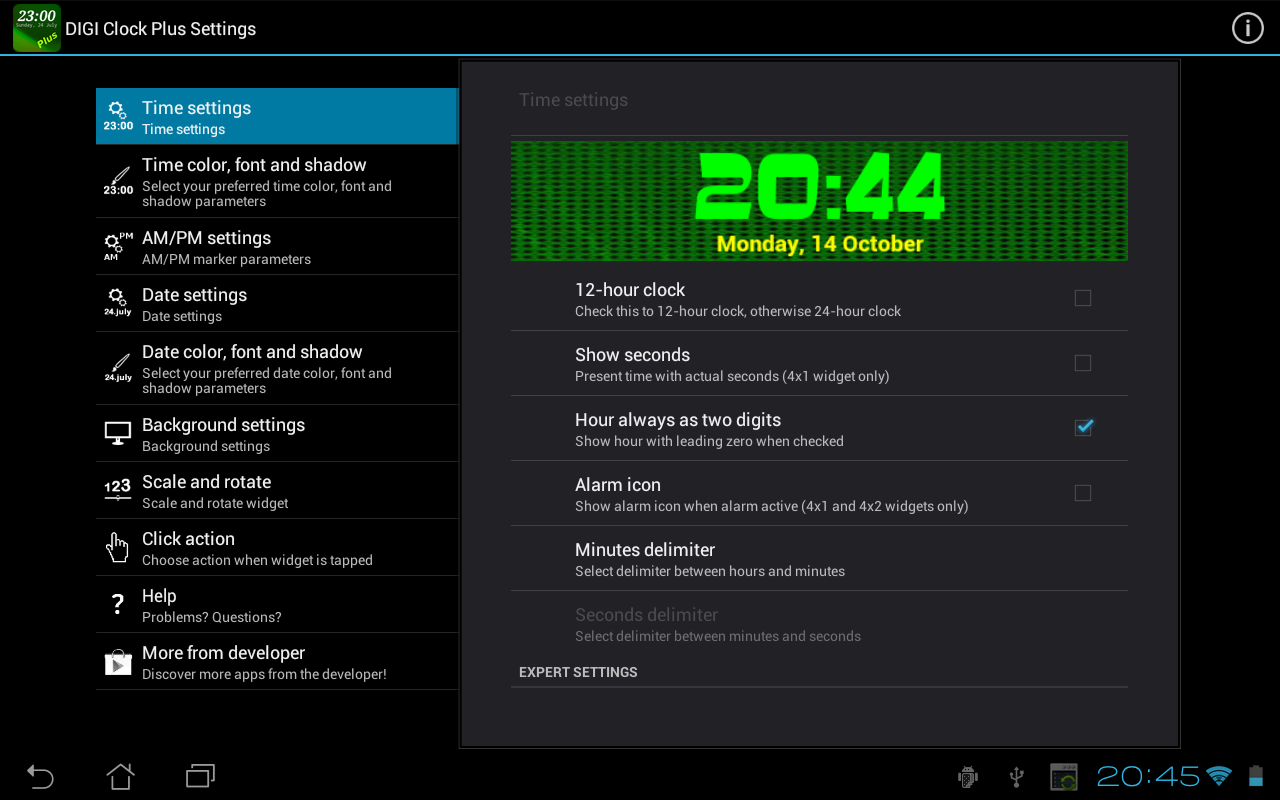The image size is (1280, 800).
Task: Expand EXPERT SETTINGS section
Action: 578,671
